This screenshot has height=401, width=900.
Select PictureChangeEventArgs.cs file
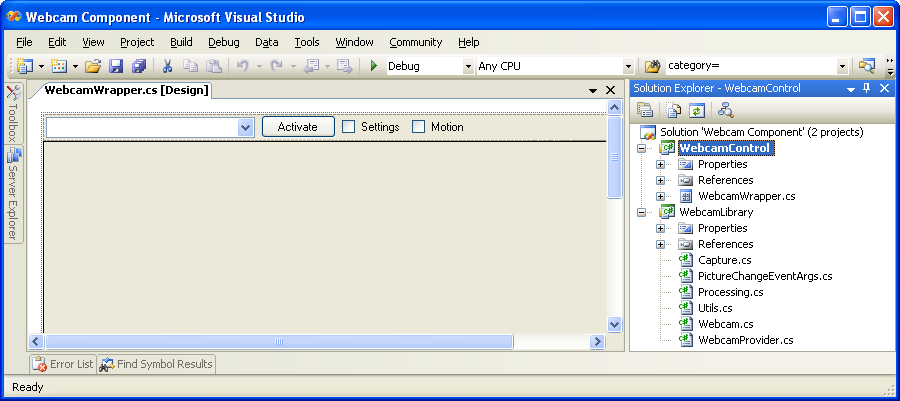point(765,276)
